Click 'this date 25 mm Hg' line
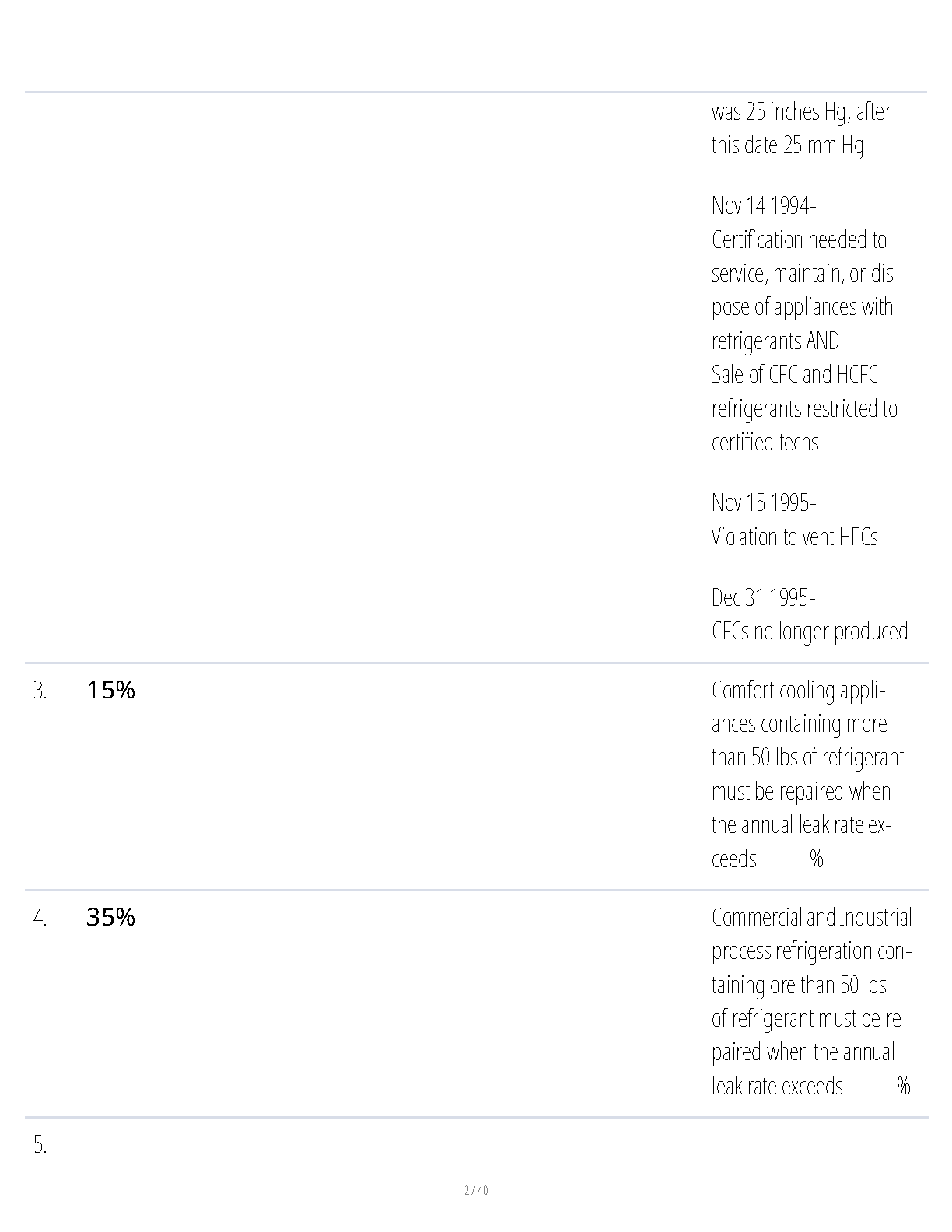 click(787, 145)
